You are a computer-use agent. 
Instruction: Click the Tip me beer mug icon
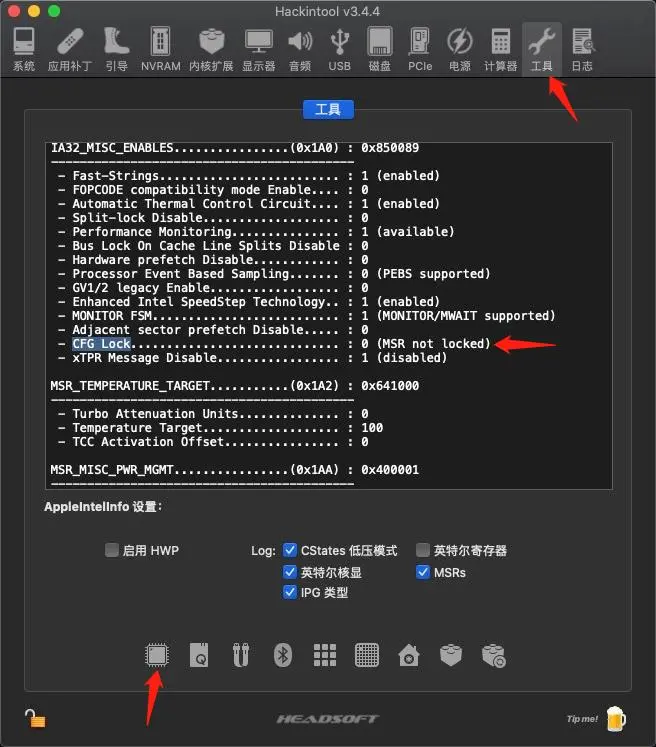point(616,718)
